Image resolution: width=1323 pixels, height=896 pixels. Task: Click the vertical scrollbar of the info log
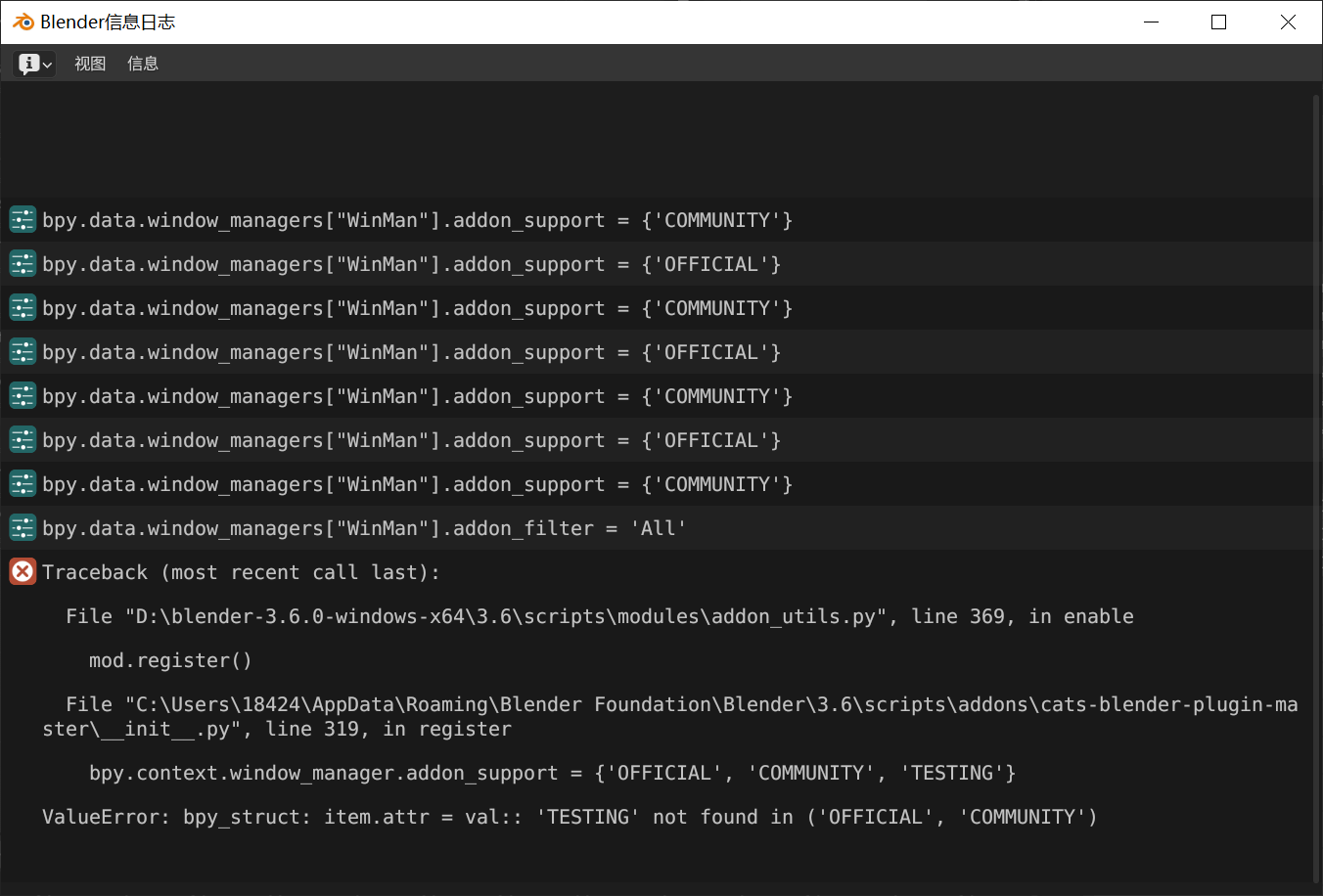1317,489
